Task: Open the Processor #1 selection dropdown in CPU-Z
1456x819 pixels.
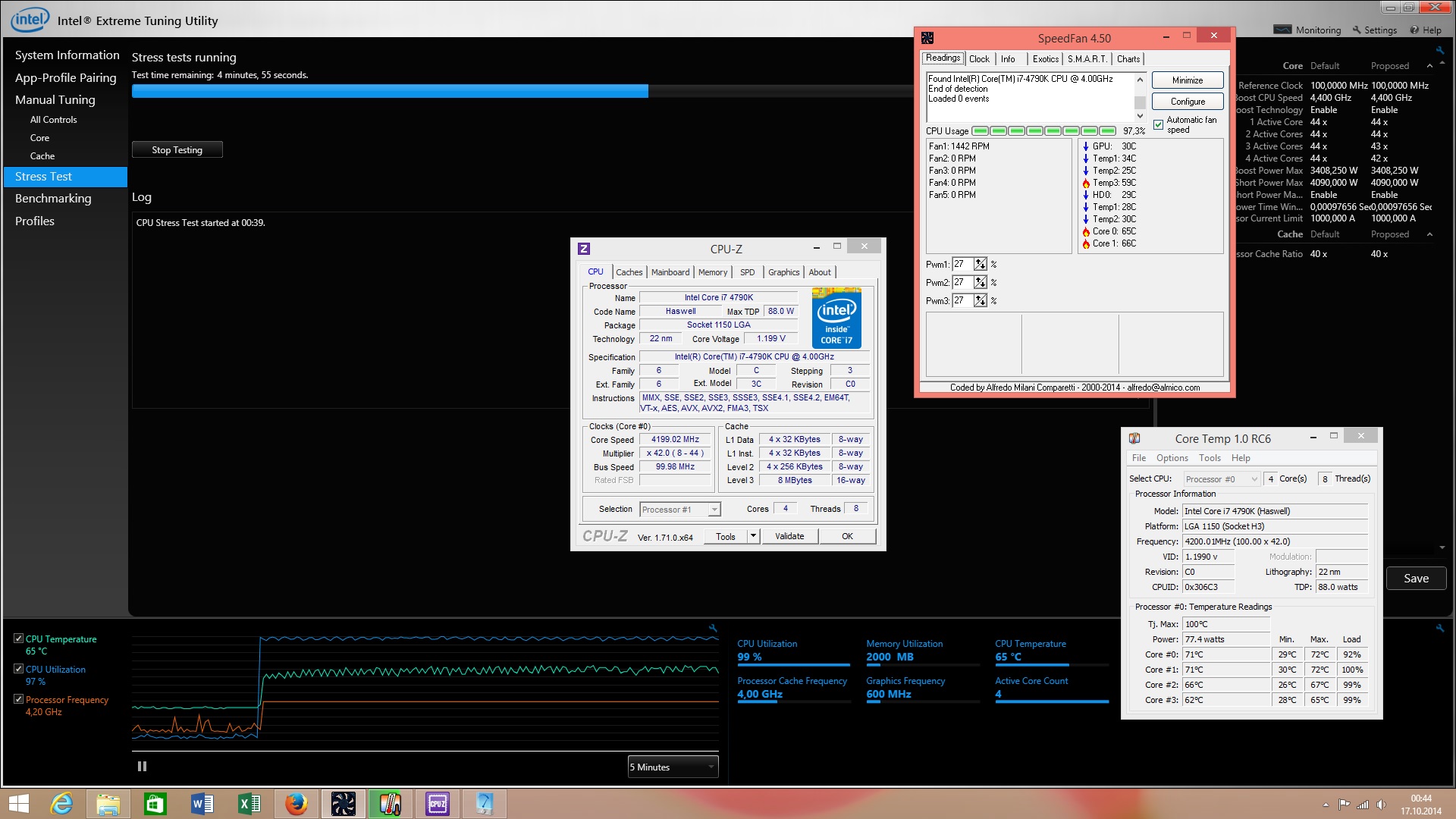Action: [x=680, y=510]
